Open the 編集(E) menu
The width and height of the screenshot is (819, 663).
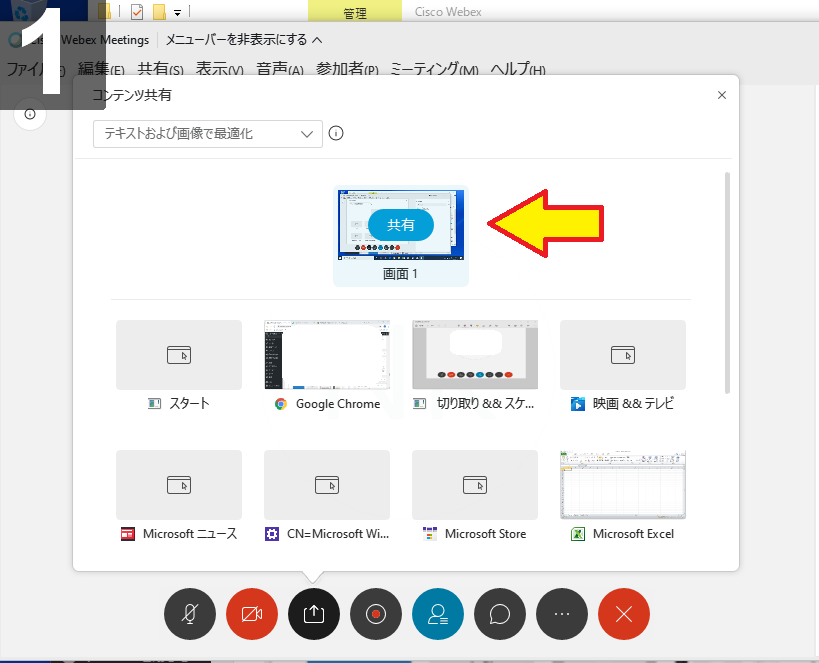(x=101, y=69)
